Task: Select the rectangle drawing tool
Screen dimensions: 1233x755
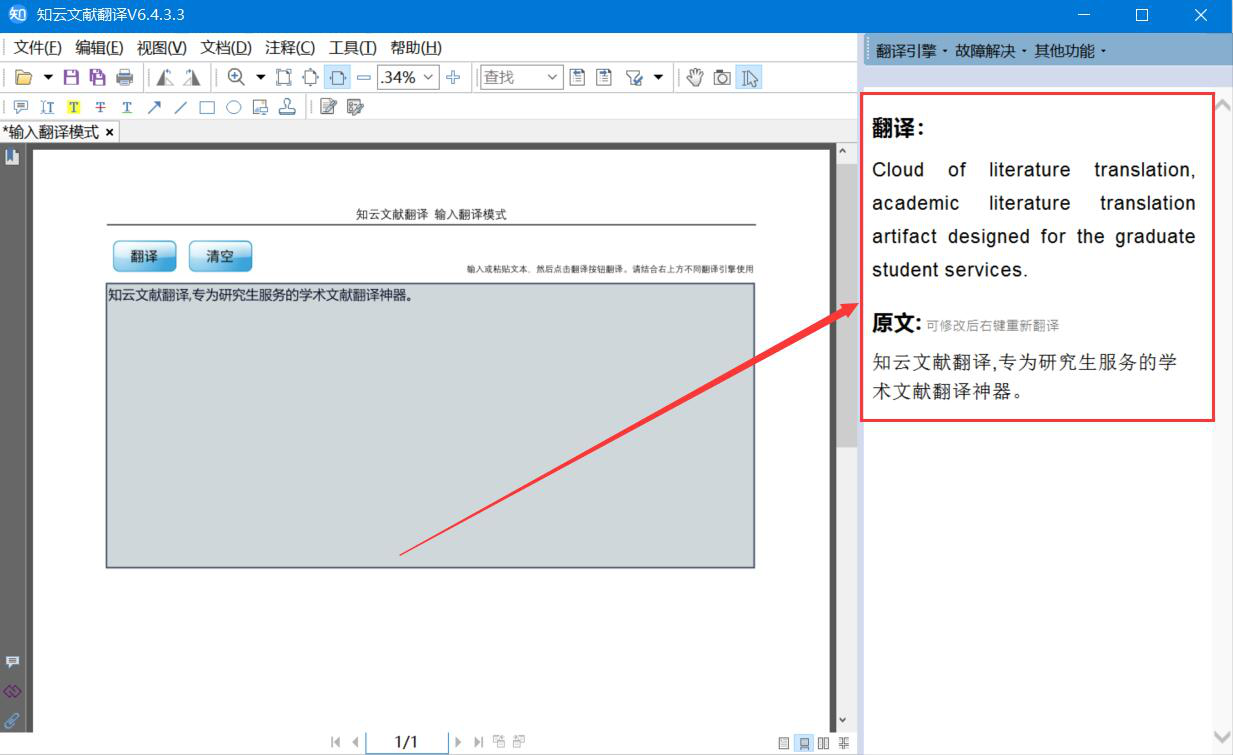Action: coord(207,107)
